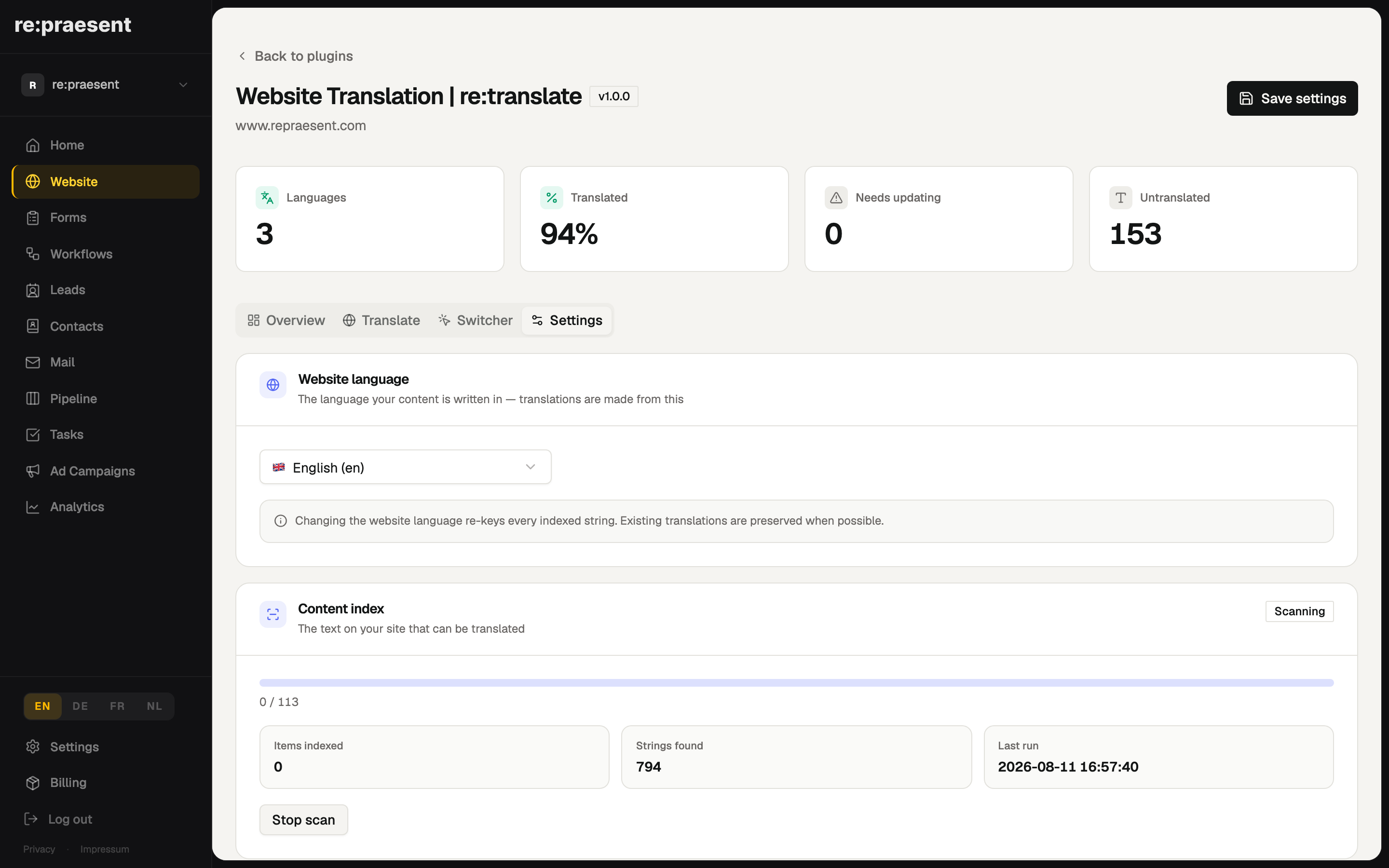Click the sidebar Settings gear icon
Screen dimensions: 1389x868
pyautogui.click(x=33, y=746)
